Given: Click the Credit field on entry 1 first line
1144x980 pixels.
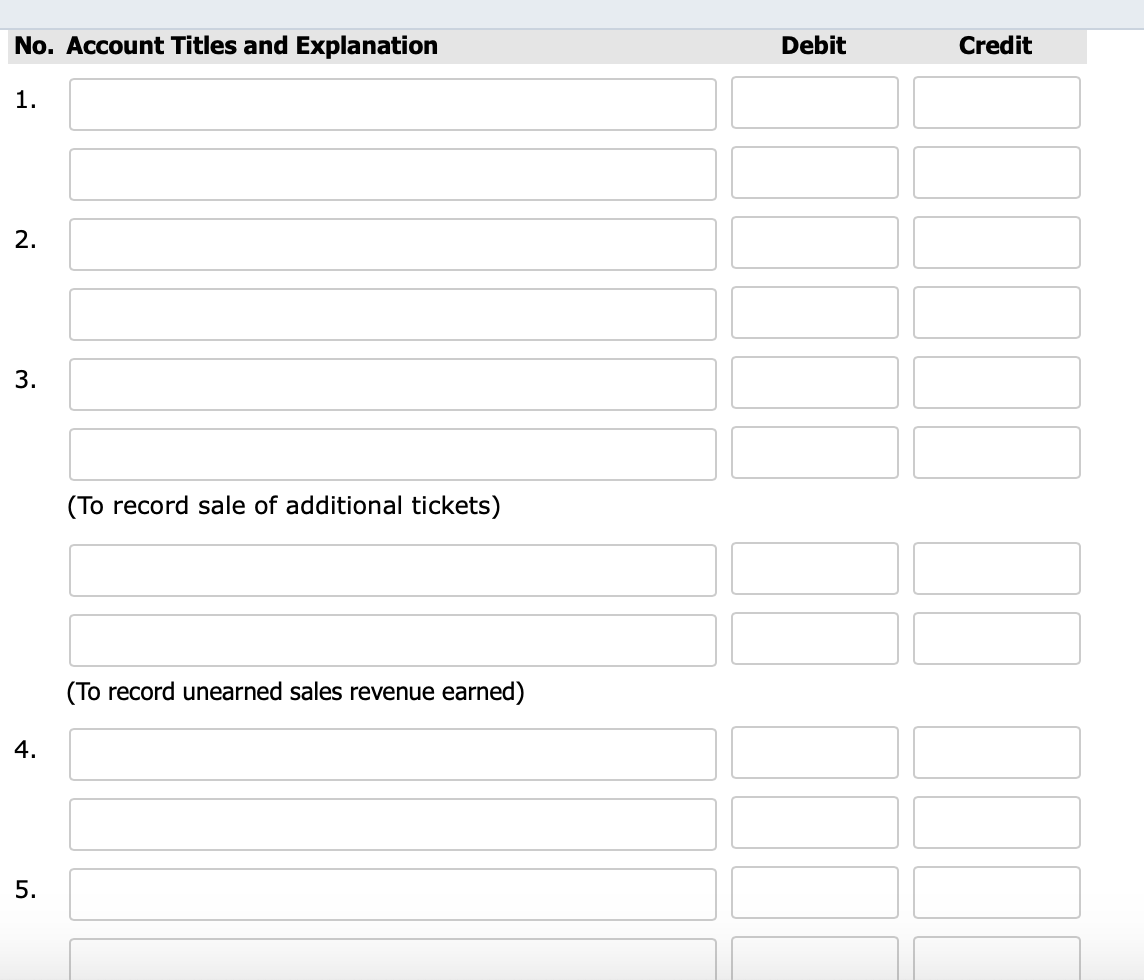Looking at the screenshot, I should [x=996, y=103].
